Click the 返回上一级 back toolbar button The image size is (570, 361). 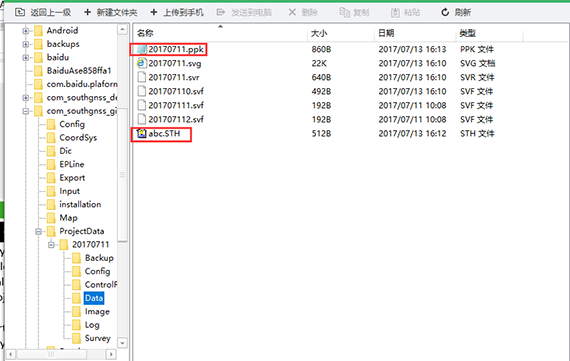coord(43,12)
